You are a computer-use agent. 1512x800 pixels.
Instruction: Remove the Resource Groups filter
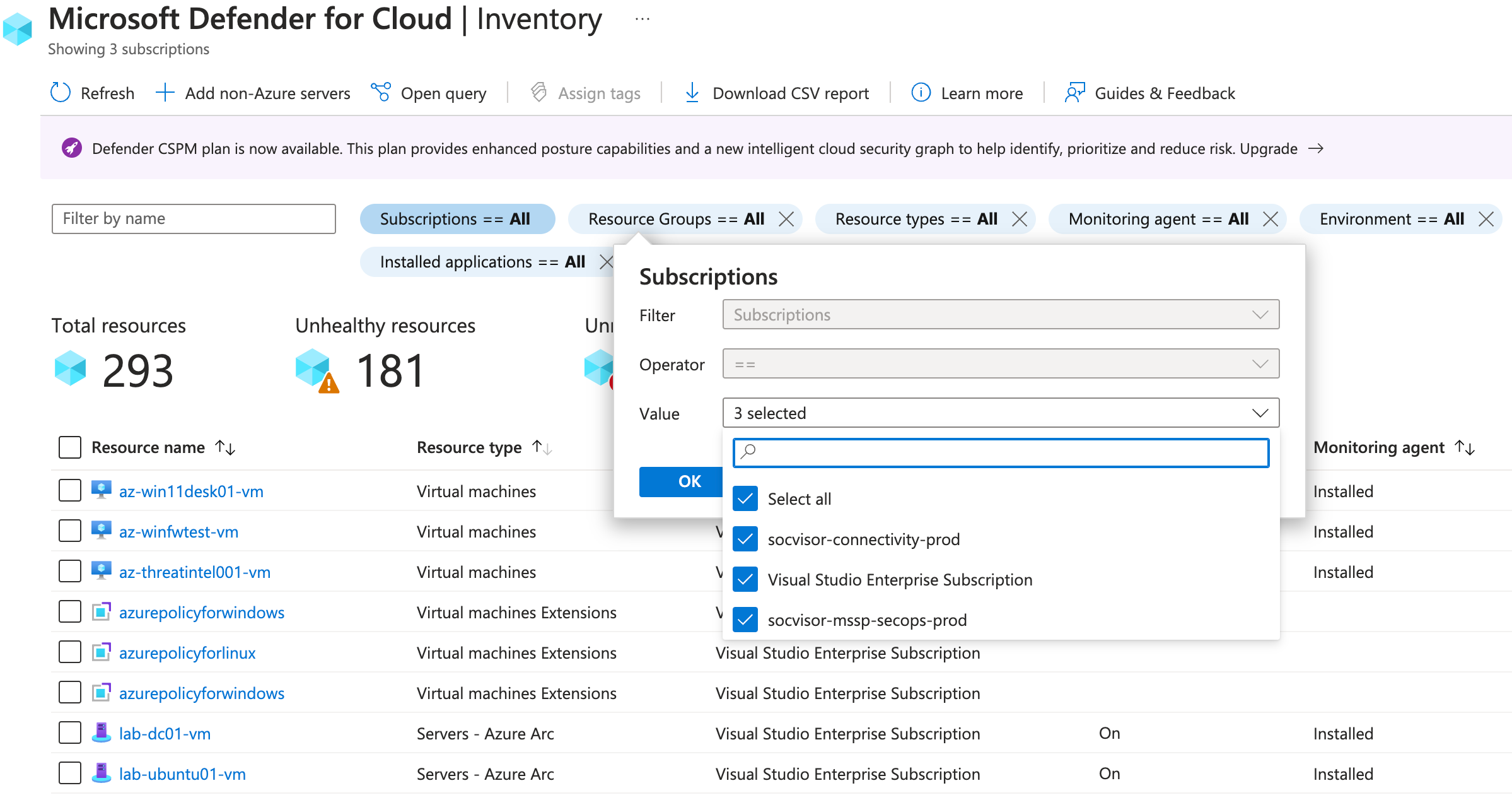[786, 219]
